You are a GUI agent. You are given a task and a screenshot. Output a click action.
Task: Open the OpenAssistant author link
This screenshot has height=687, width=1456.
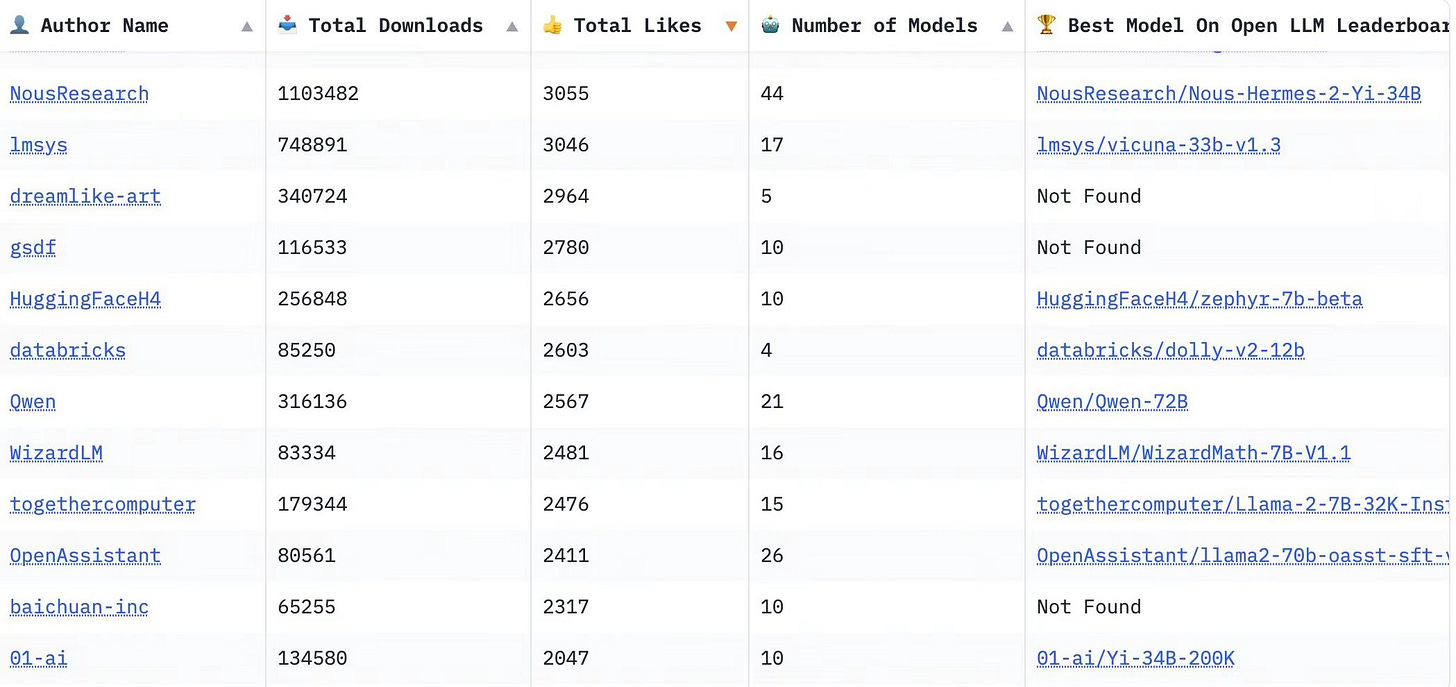click(85, 556)
